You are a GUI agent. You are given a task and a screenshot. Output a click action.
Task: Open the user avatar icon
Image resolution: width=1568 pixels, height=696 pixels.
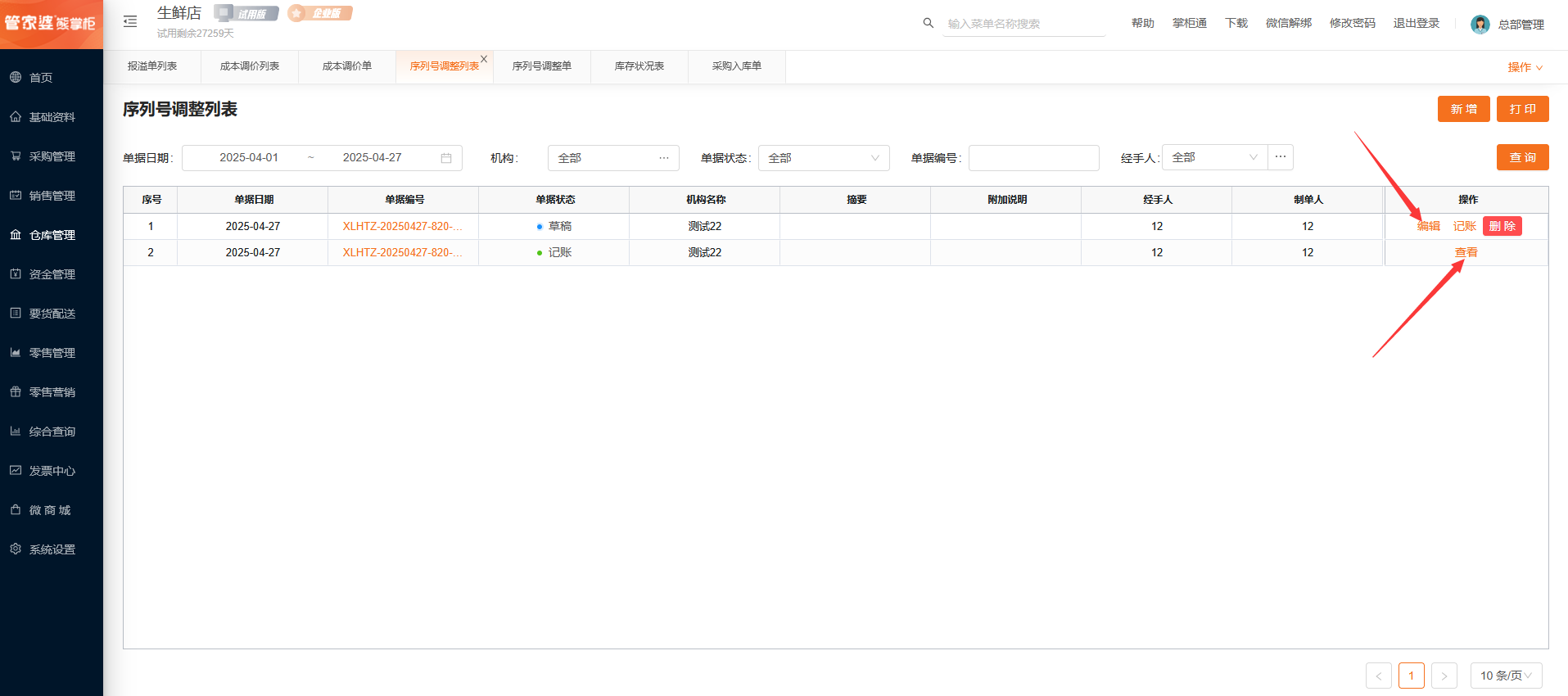tap(1480, 25)
